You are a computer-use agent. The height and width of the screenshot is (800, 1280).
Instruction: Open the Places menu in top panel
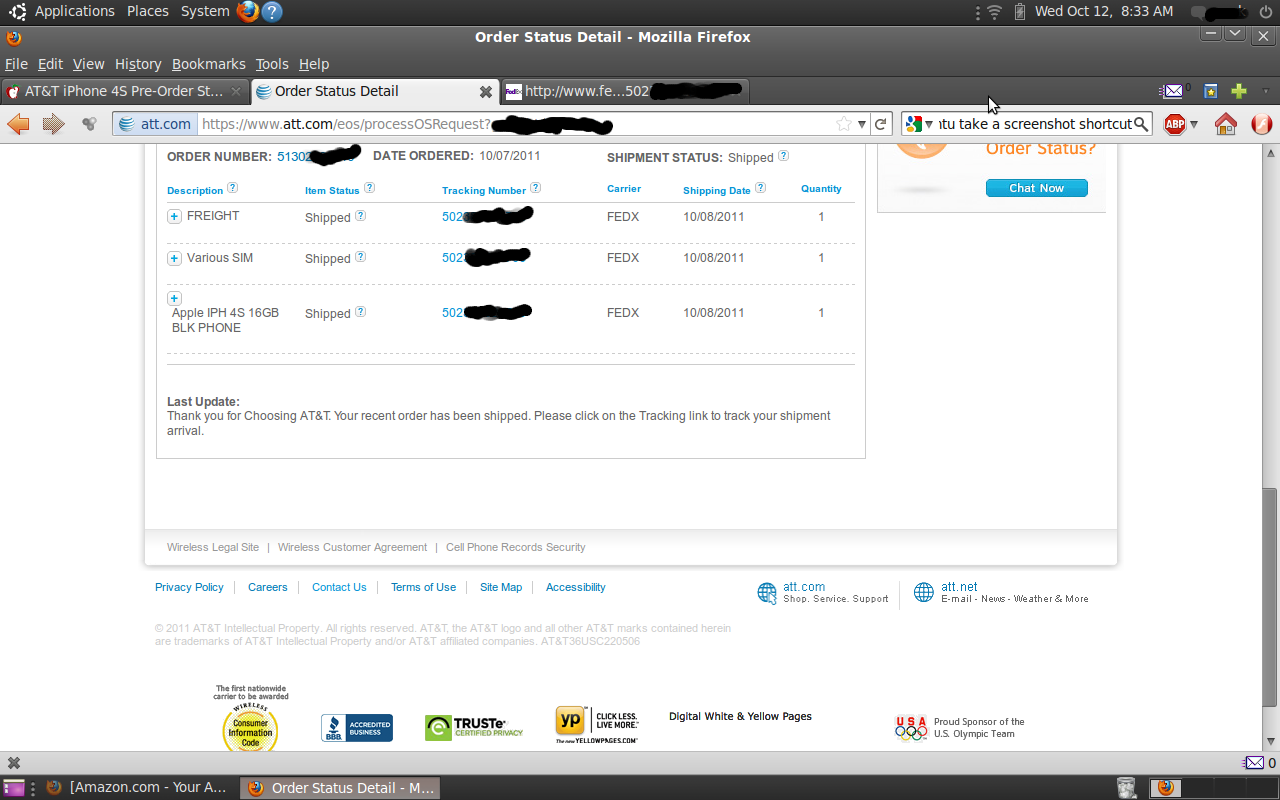pyautogui.click(x=148, y=11)
